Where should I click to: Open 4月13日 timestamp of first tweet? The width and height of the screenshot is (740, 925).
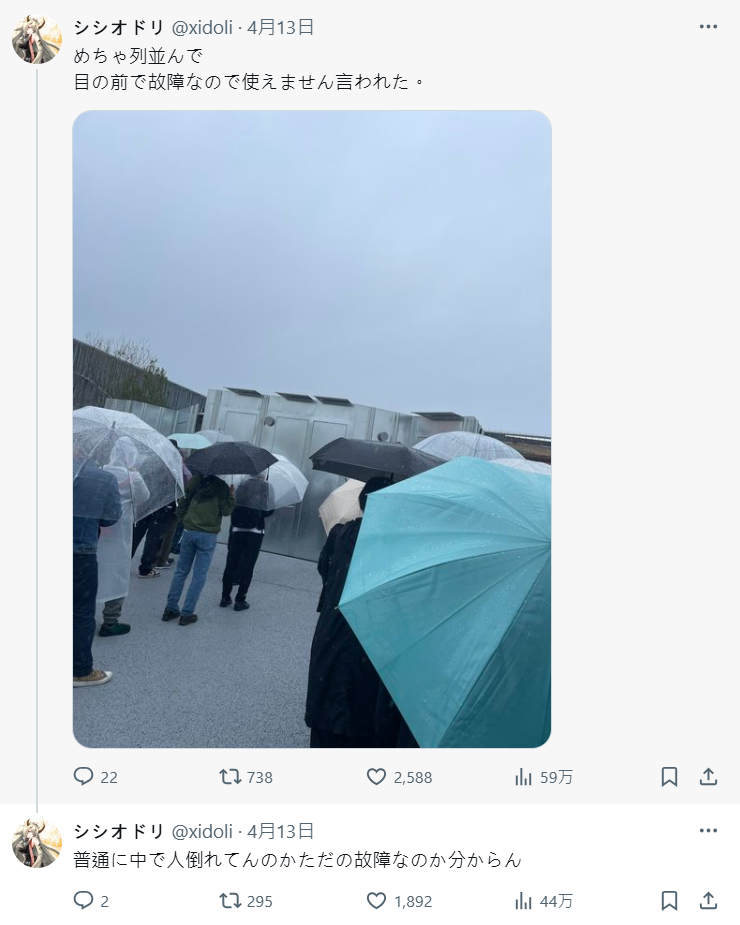pos(280,27)
